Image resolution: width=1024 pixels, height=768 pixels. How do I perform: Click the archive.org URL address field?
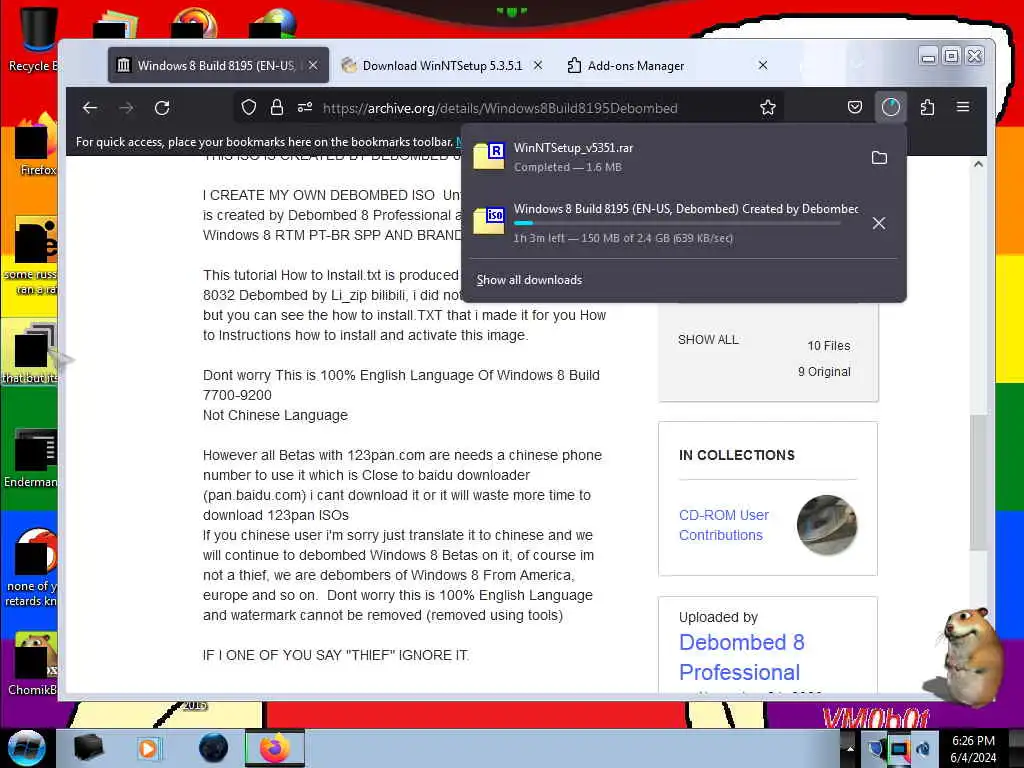500,108
